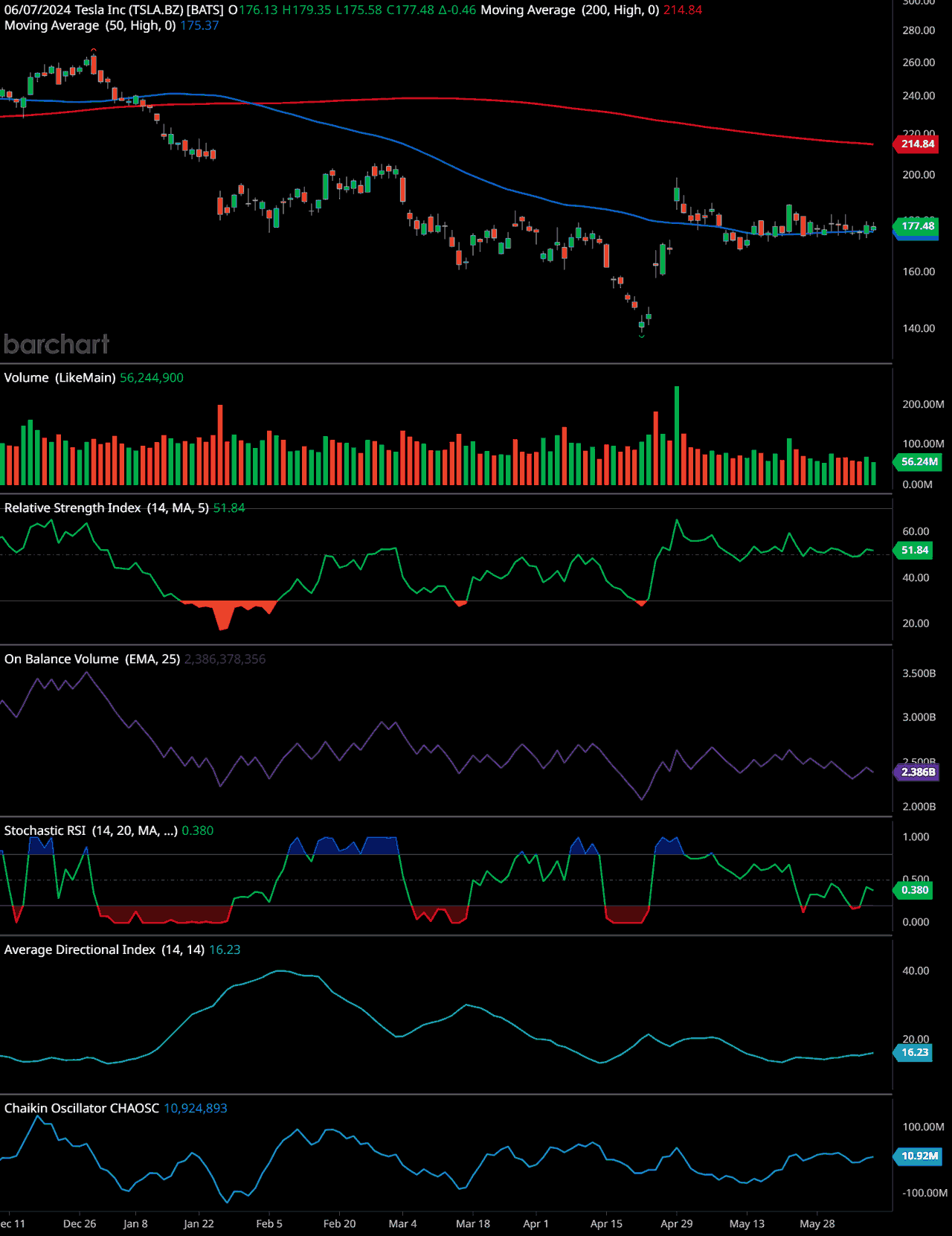Open the Relative Strength Index (14, MA, 5) label
This screenshot has width=952, height=1236.
point(106,507)
